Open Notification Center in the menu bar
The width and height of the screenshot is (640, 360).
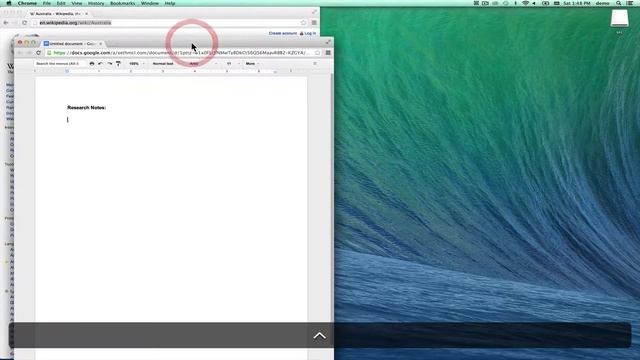click(x=630, y=3)
